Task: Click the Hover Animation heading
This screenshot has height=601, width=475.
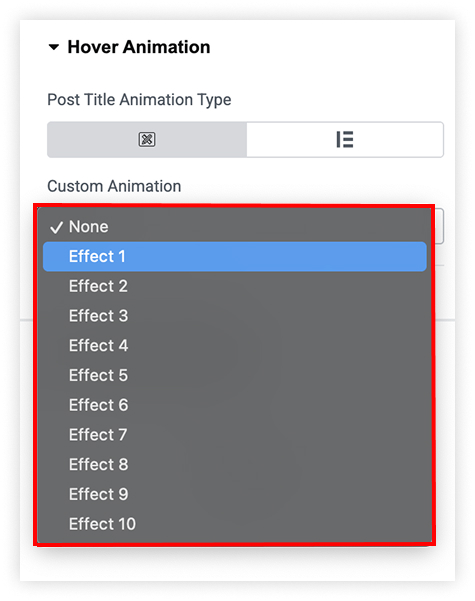Action: tap(139, 47)
